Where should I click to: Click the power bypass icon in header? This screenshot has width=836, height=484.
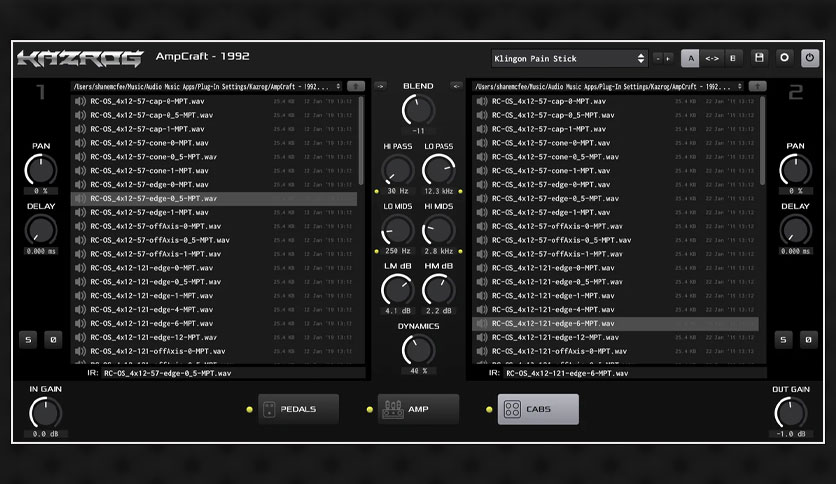pos(809,58)
